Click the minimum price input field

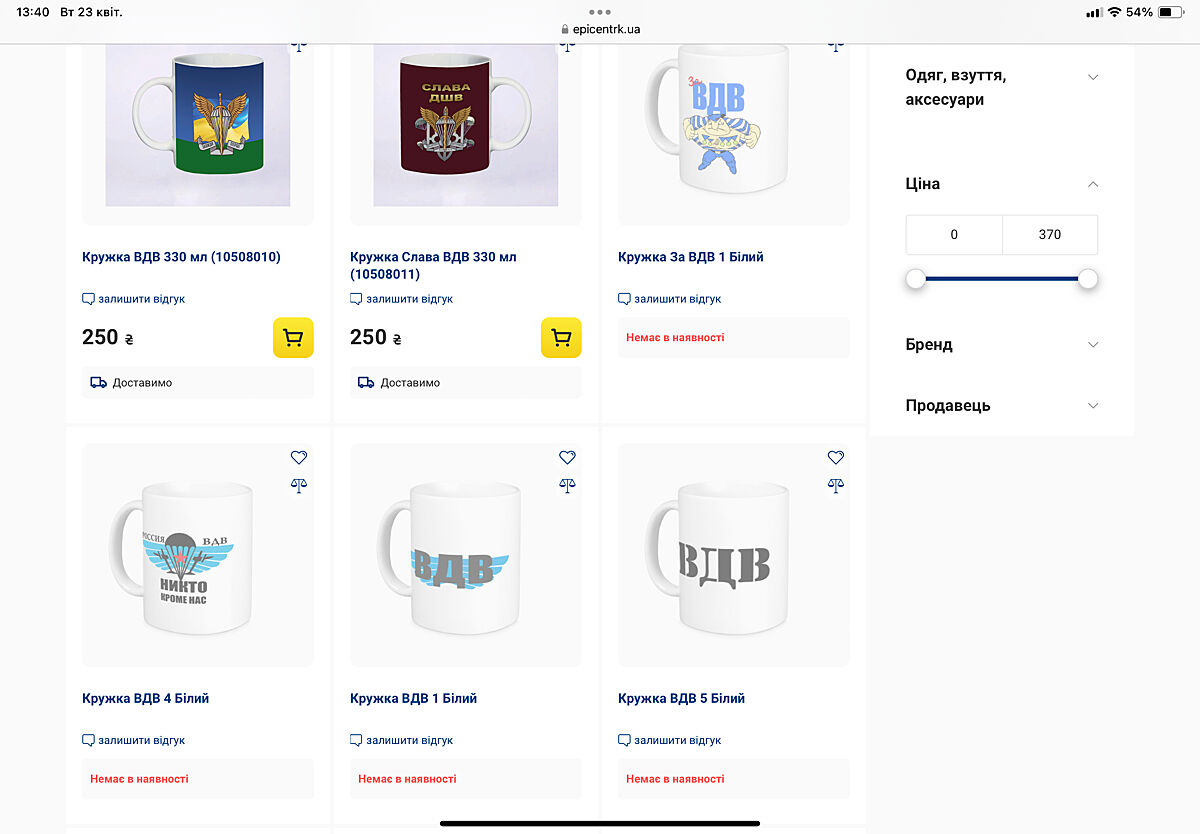954,235
